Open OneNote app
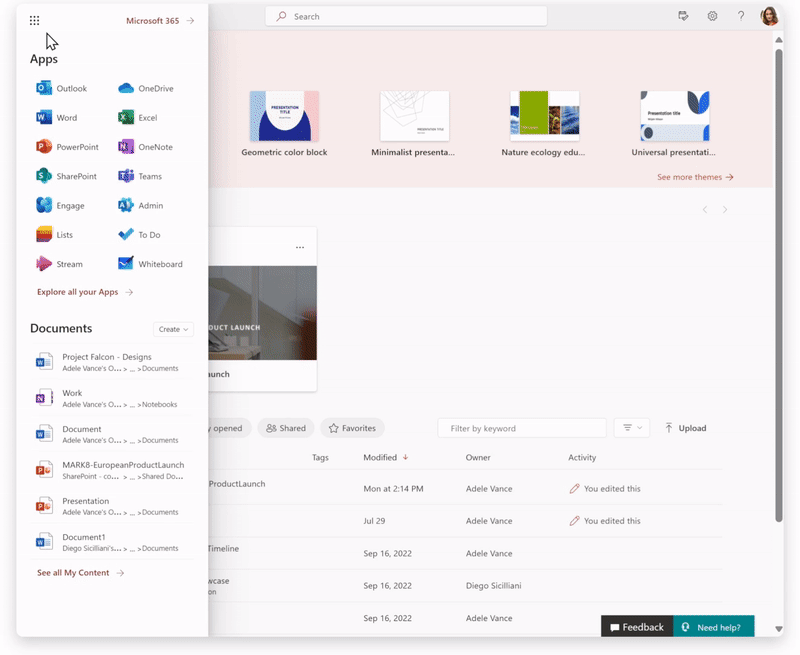This screenshot has height=655, width=800. (145, 147)
